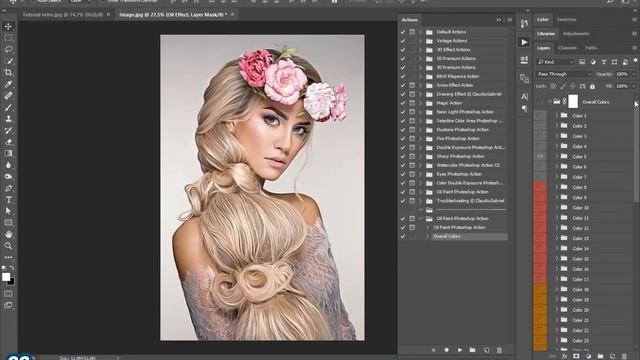Select the Hand tool

[8, 234]
